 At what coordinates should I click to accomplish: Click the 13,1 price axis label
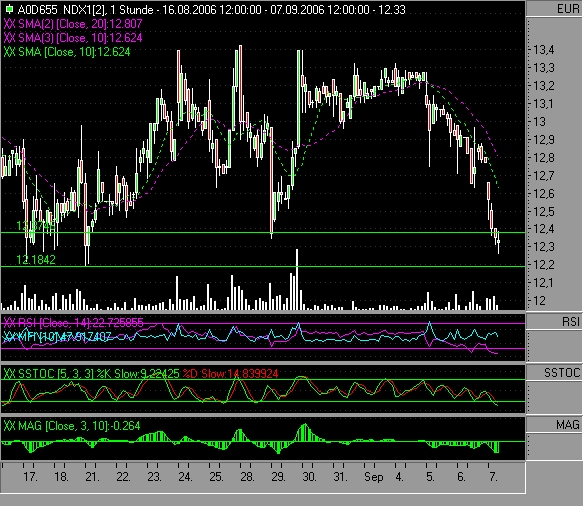point(544,104)
